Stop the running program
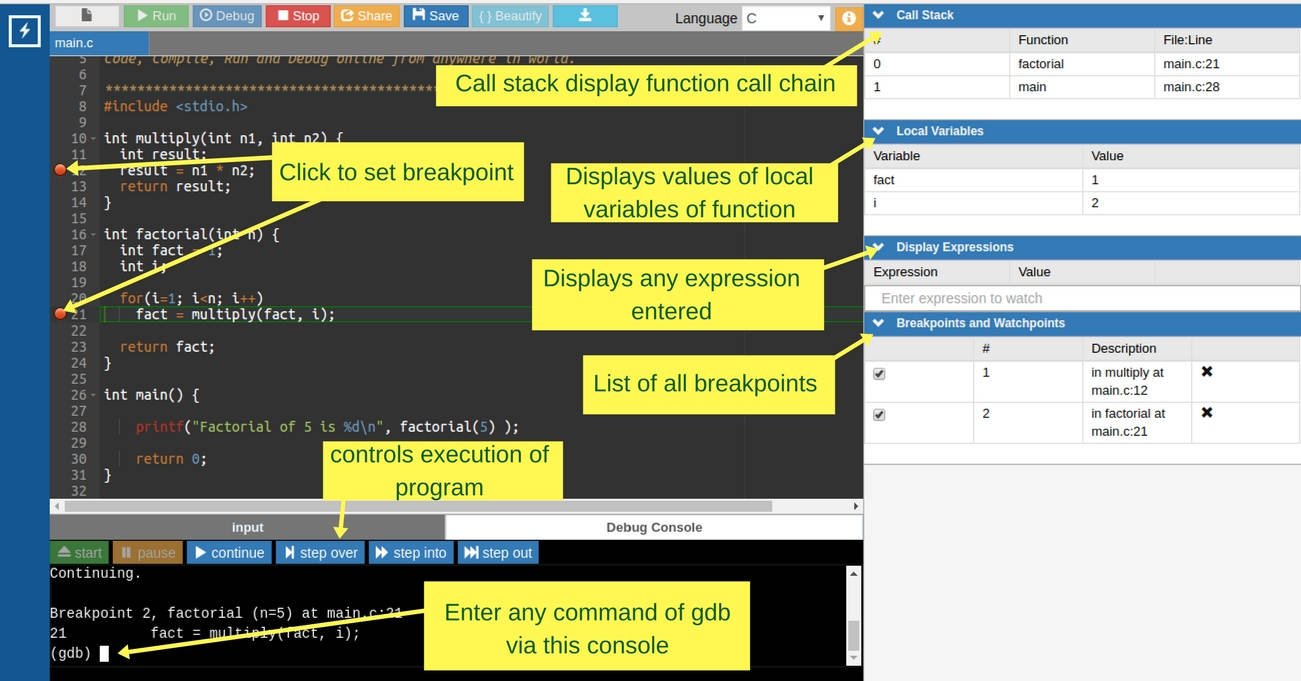 click(298, 15)
